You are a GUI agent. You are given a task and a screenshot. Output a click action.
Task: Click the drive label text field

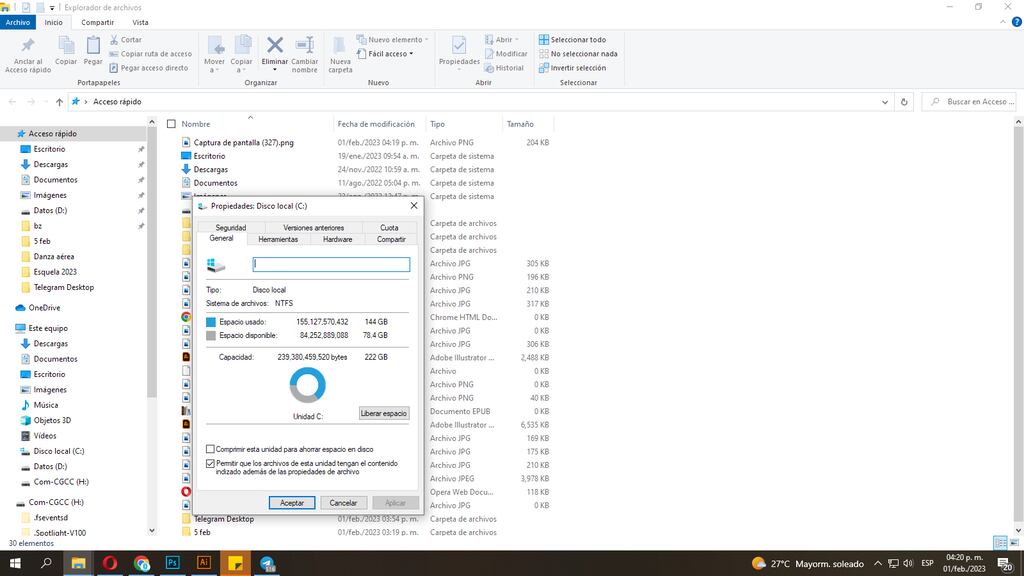pyautogui.click(x=331, y=263)
